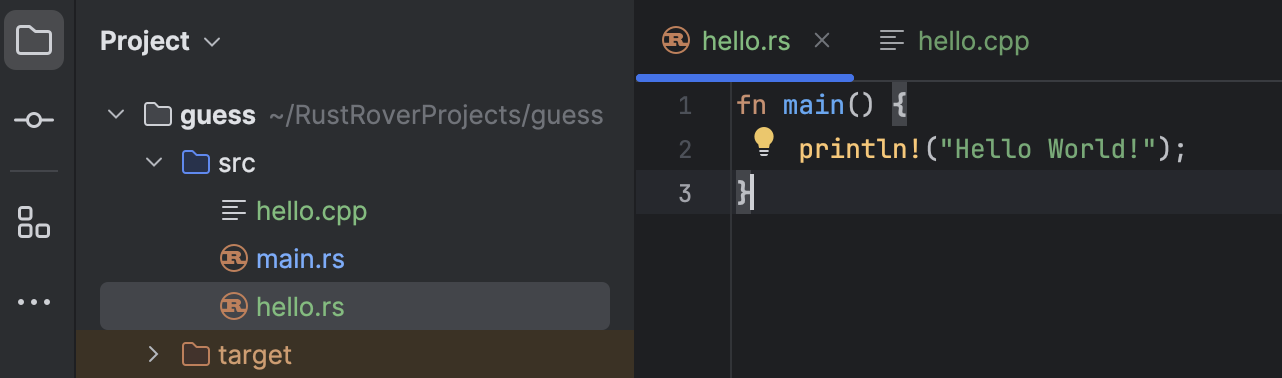This screenshot has height=378, width=1282.
Task: Open the Project tool window folder icon
Action: click(x=34, y=41)
